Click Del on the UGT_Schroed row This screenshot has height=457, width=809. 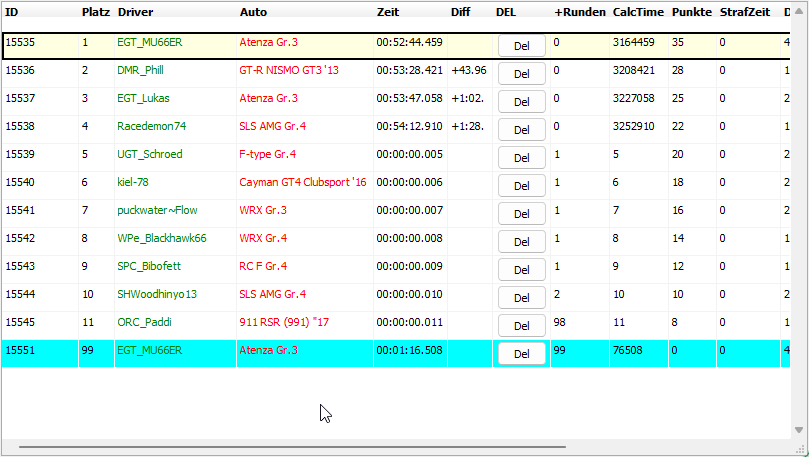pyautogui.click(x=521, y=157)
